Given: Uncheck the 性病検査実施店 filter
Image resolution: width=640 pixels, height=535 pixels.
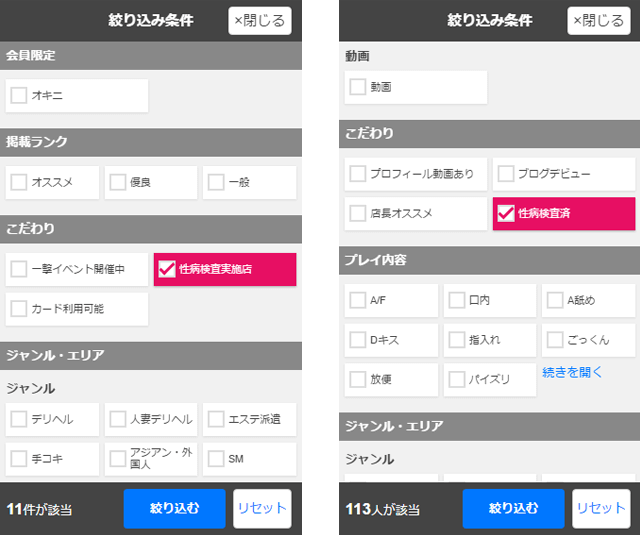Looking at the screenshot, I should pos(167,269).
